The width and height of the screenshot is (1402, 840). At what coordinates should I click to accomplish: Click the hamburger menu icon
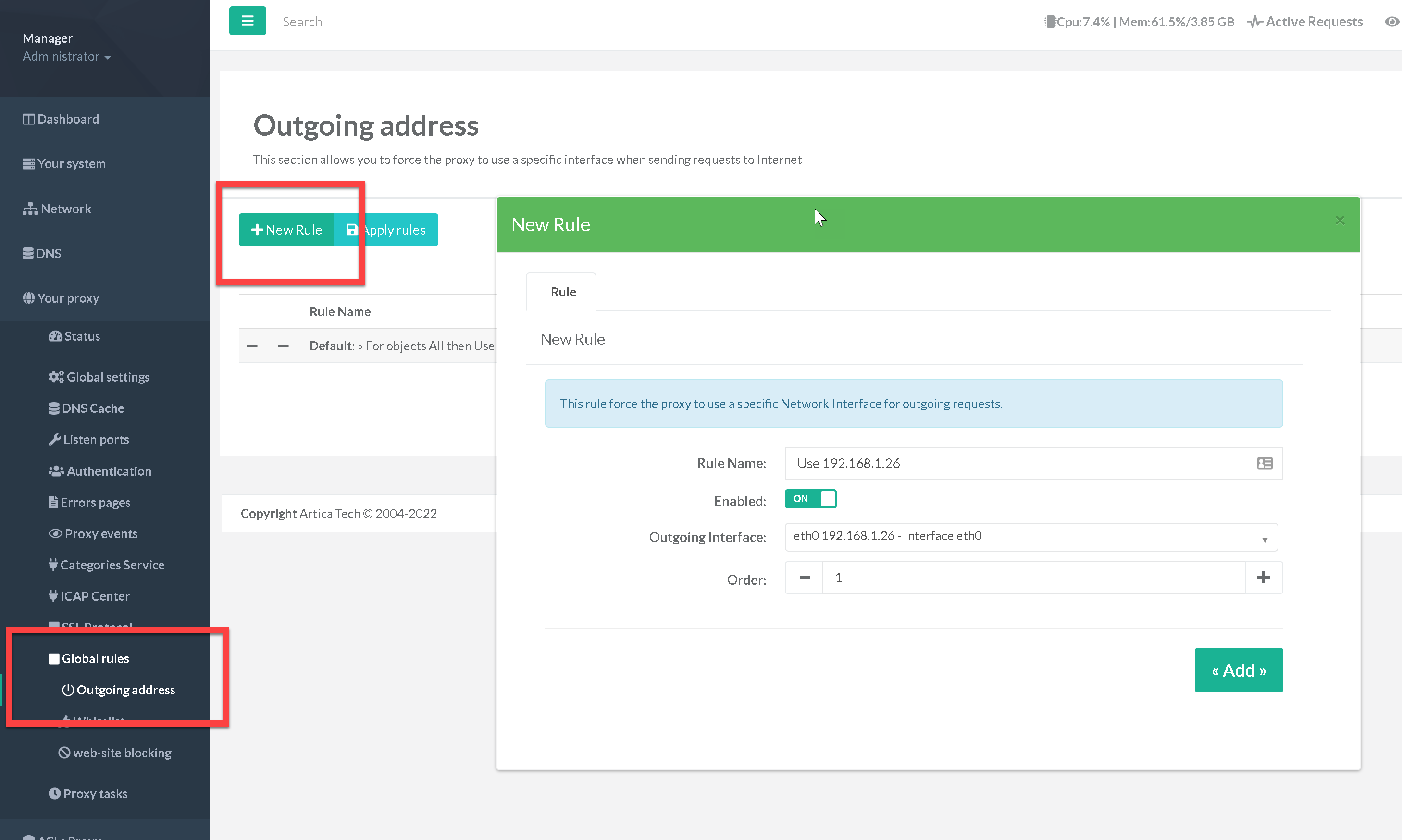[248, 21]
